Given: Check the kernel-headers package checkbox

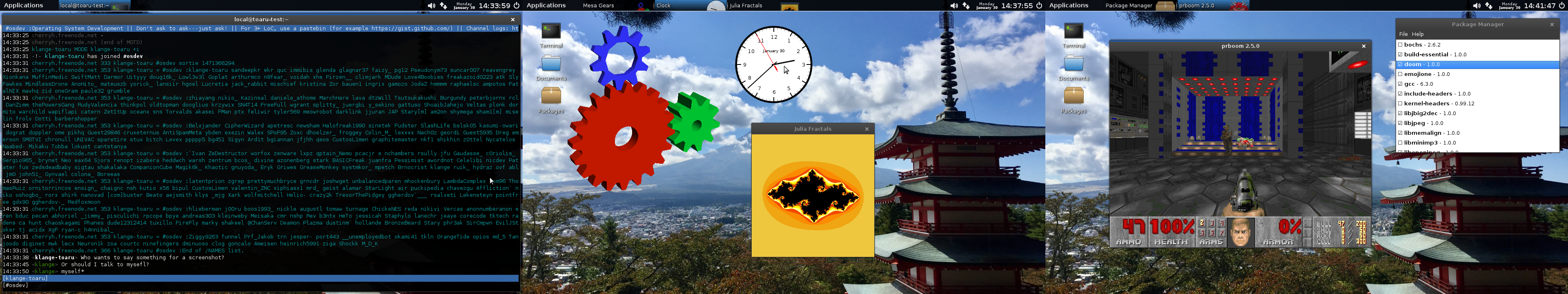Looking at the screenshot, I should click(1400, 103).
